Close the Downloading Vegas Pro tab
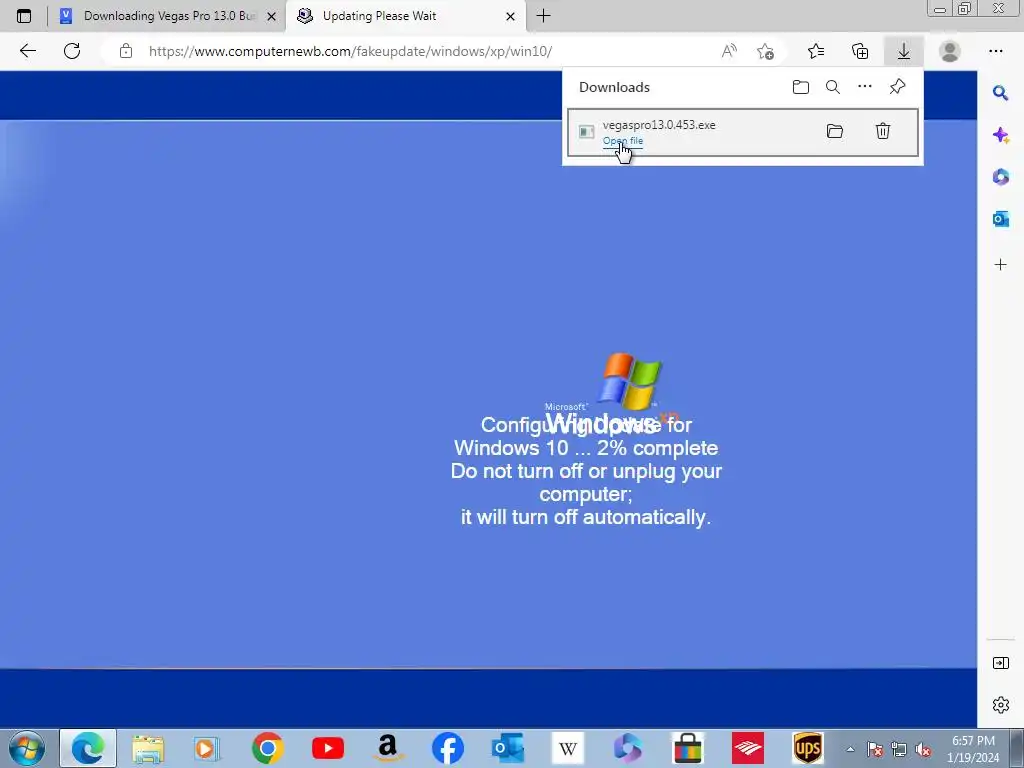This screenshot has width=1024, height=768. point(272,16)
